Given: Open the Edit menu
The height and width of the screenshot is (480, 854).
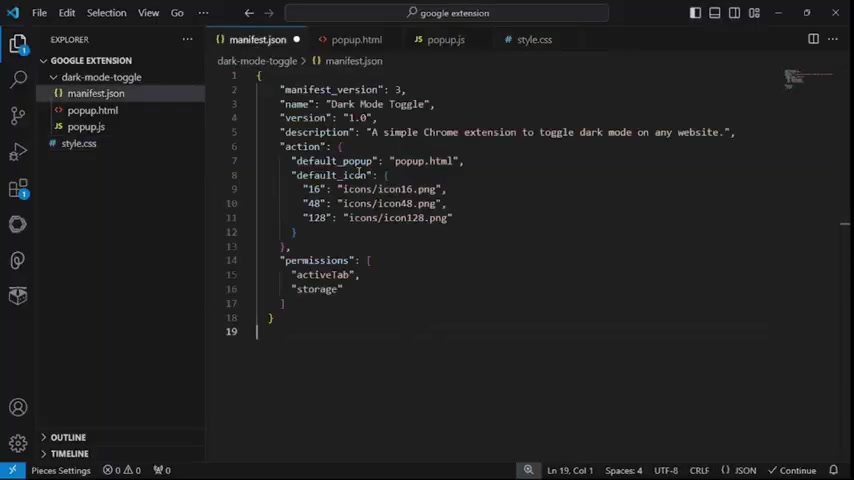Looking at the screenshot, I should pos(67,13).
